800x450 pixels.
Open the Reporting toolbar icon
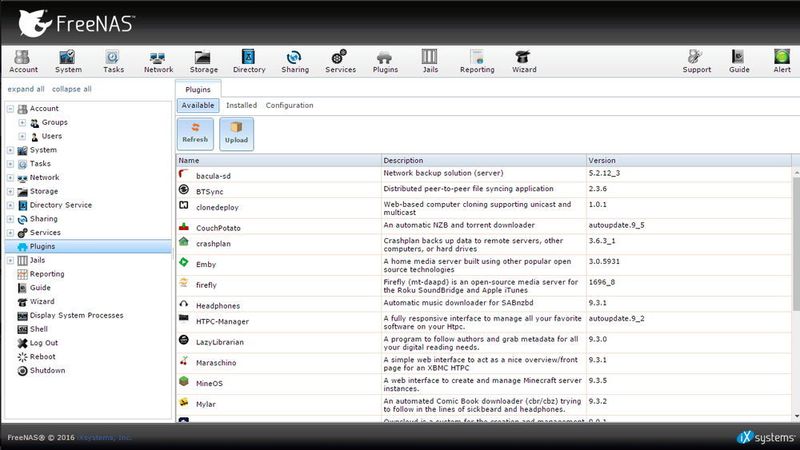tap(477, 62)
